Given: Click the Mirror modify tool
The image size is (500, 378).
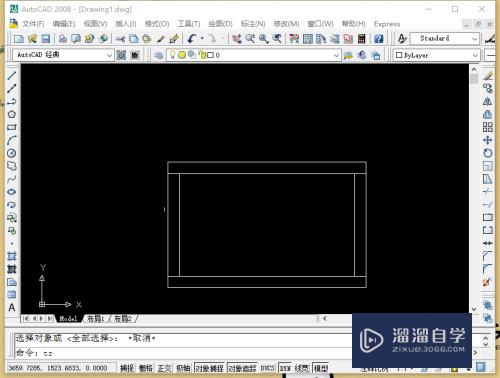Looking at the screenshot, I should click(488, 101).
